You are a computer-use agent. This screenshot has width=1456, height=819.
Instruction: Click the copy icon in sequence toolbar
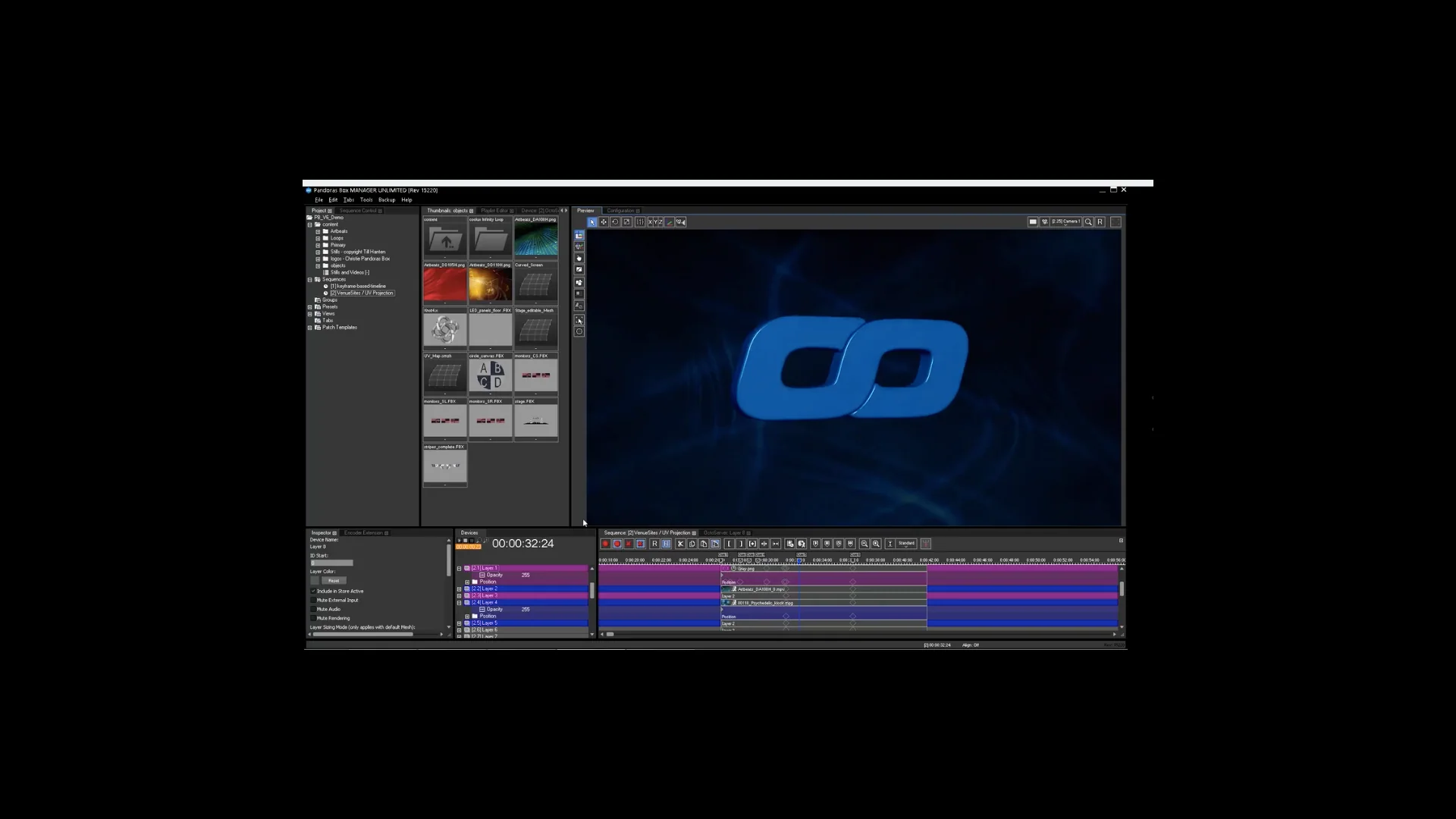tap(692, 544)
